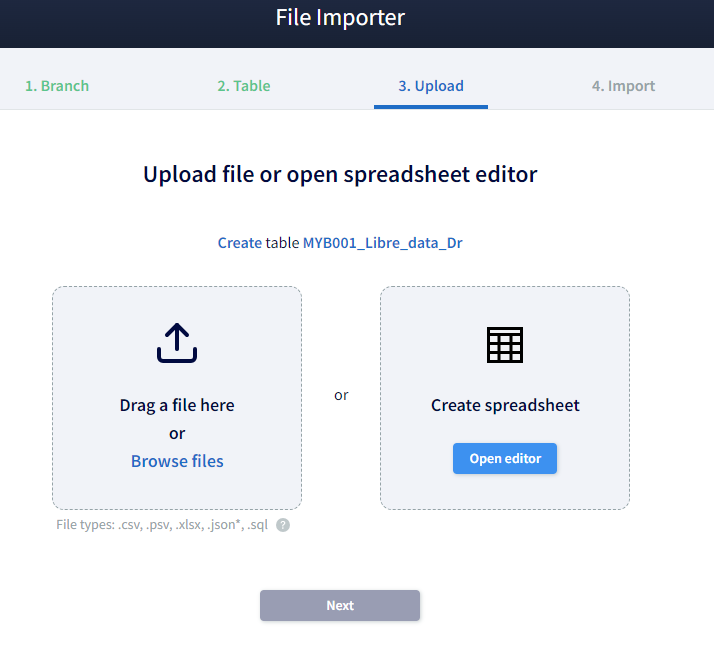
Task: Click the "Upload file or open spreadsheet editor" heading
Action: click(340, 174)
